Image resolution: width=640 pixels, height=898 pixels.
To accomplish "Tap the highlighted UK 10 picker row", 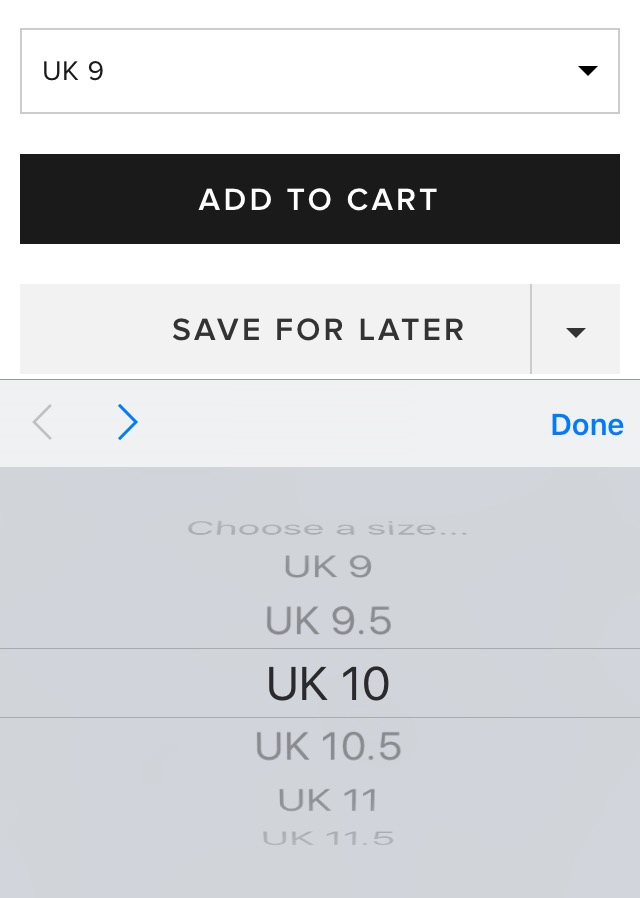I will [327, 684].
